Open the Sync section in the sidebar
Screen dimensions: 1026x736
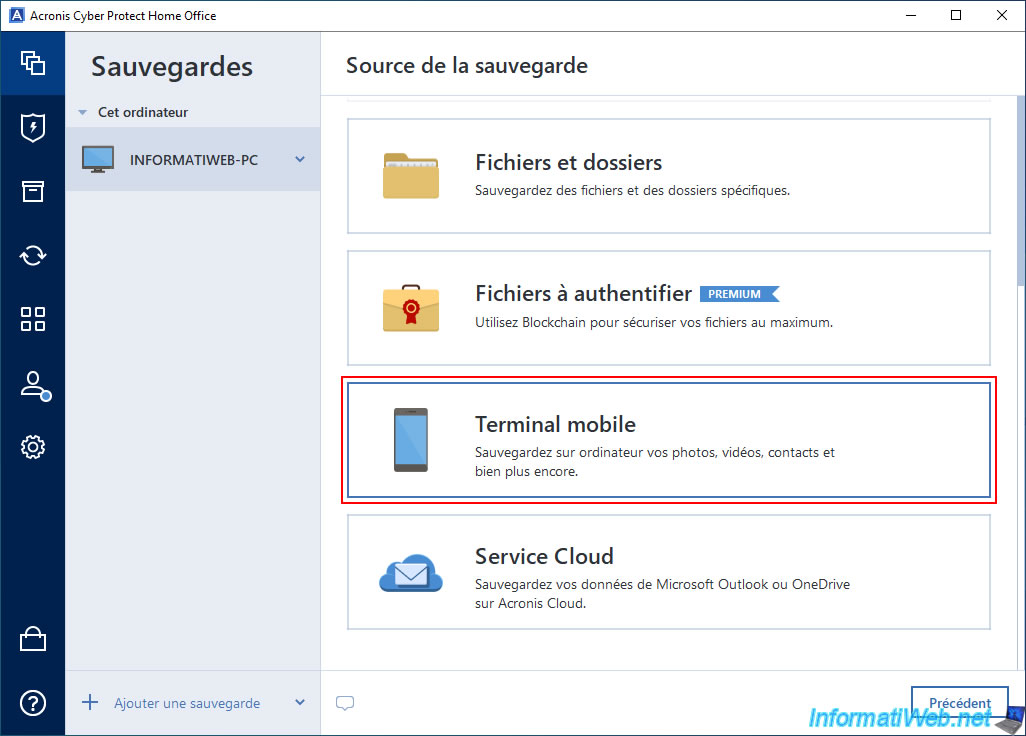(33, 255)
